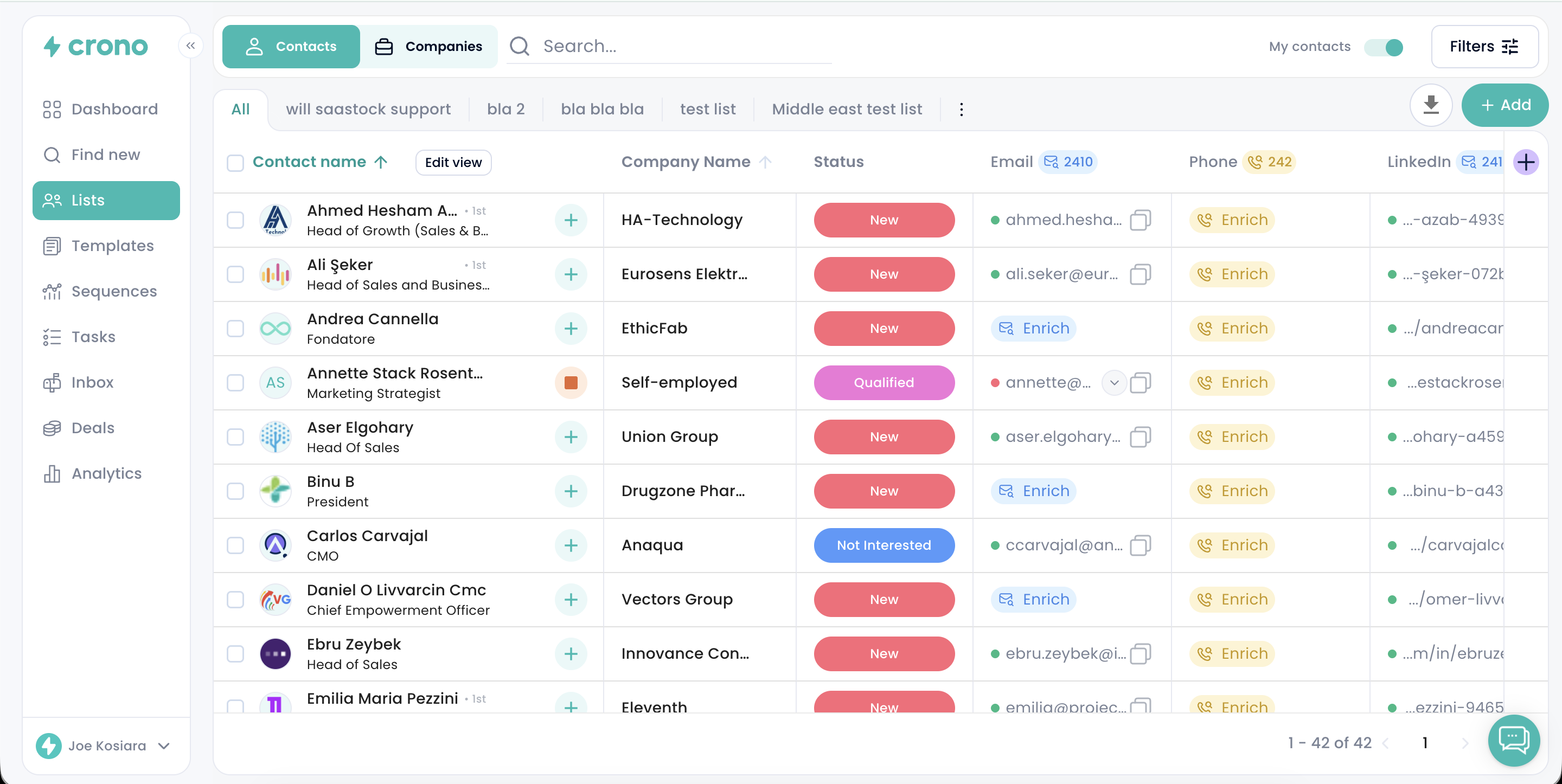The width and height of the screenshot is (1562, 784).
Task: Select the Carlos Carvajal row checkbox
Action: [x=235, y=545]
